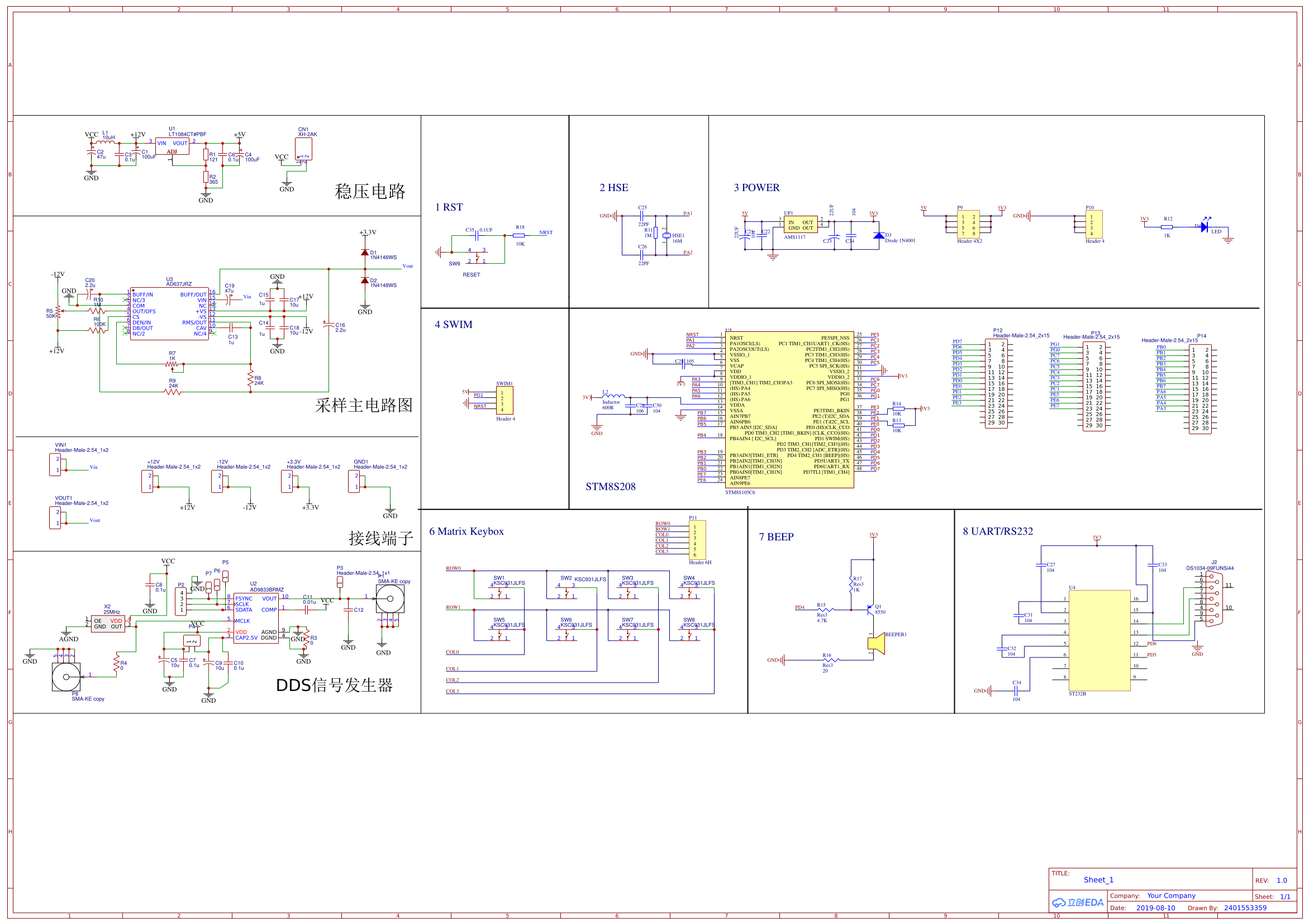Select resistor R8 24K
This screenshot has width=1309, height=924.
250,378
